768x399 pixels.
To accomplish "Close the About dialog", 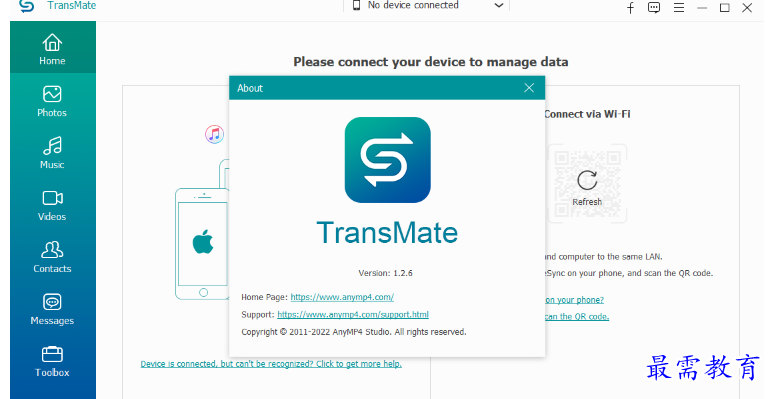I will click(529, 88).
